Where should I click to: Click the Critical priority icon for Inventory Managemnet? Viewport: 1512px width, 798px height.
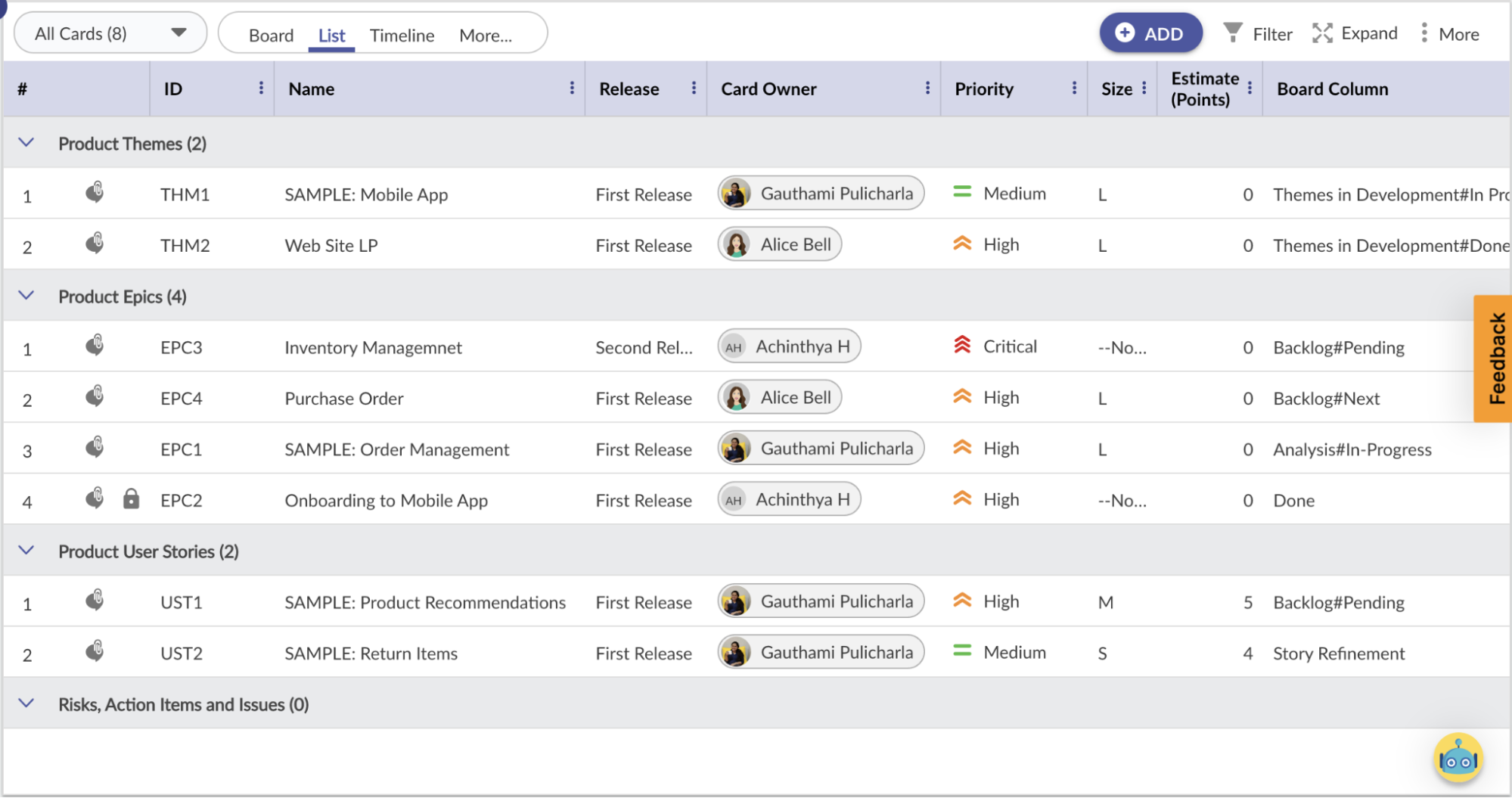[x=961, y=345]
